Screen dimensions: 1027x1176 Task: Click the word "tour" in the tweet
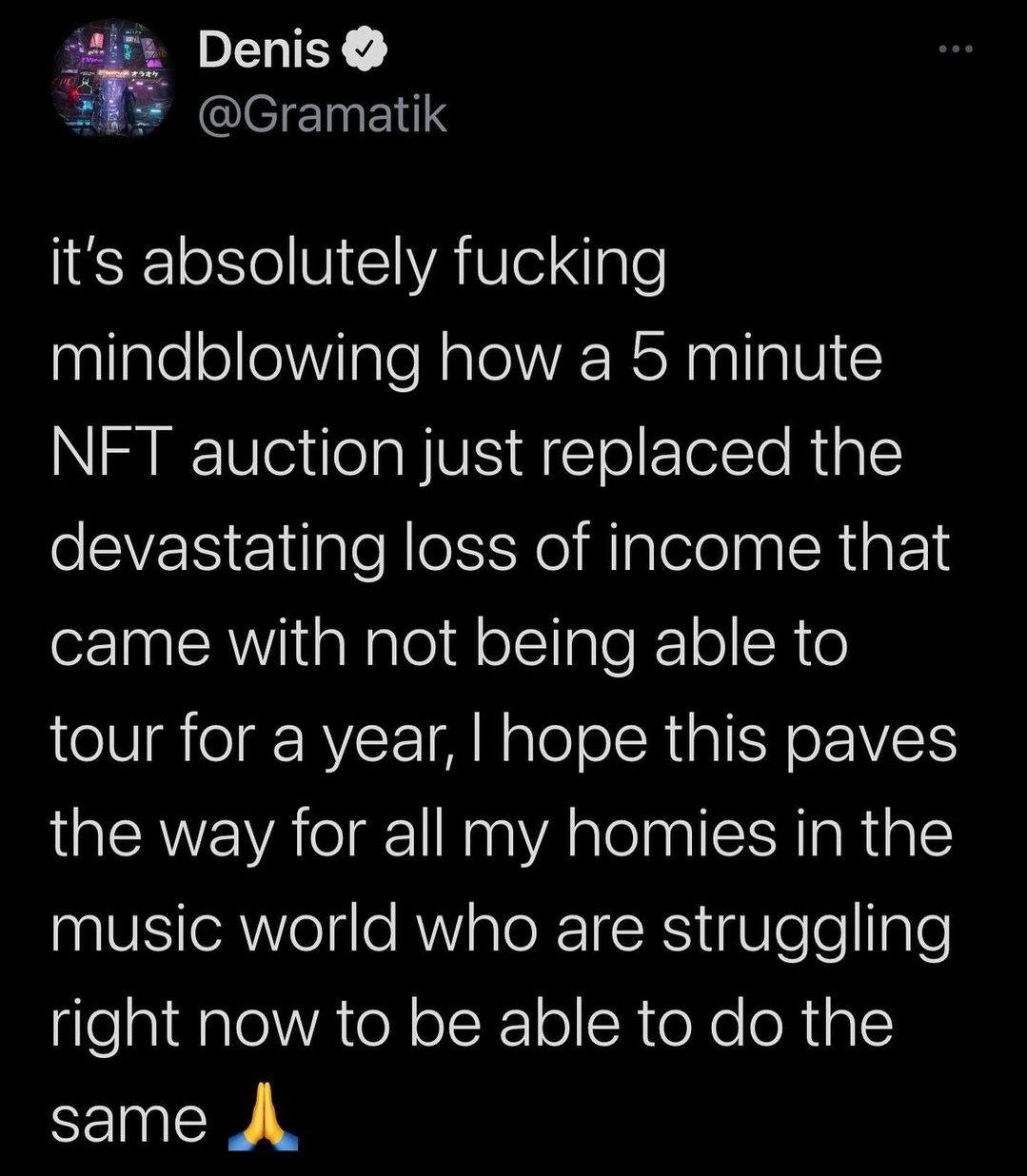coord(102,739)
